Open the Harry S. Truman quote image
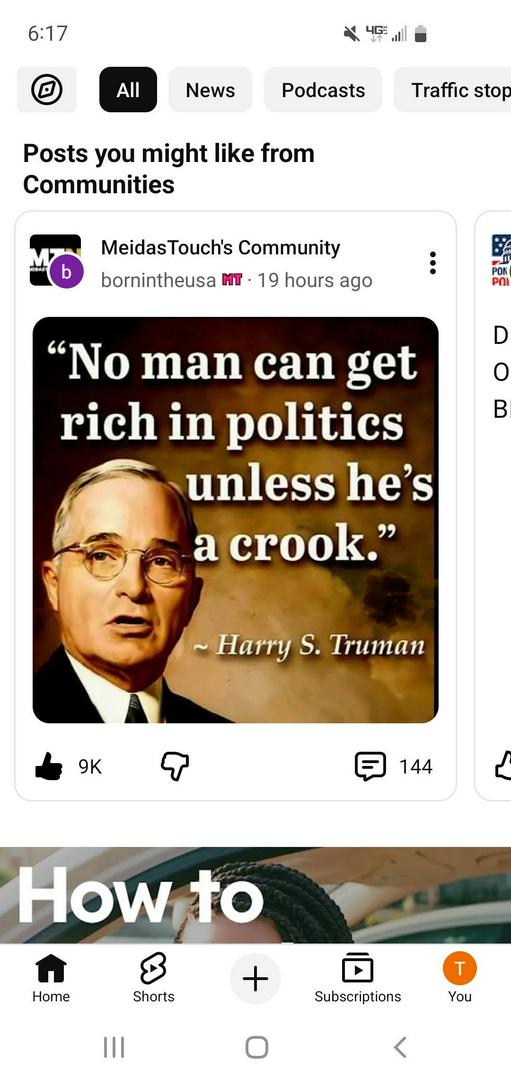Screen dimensions: 511x1080 236,520
